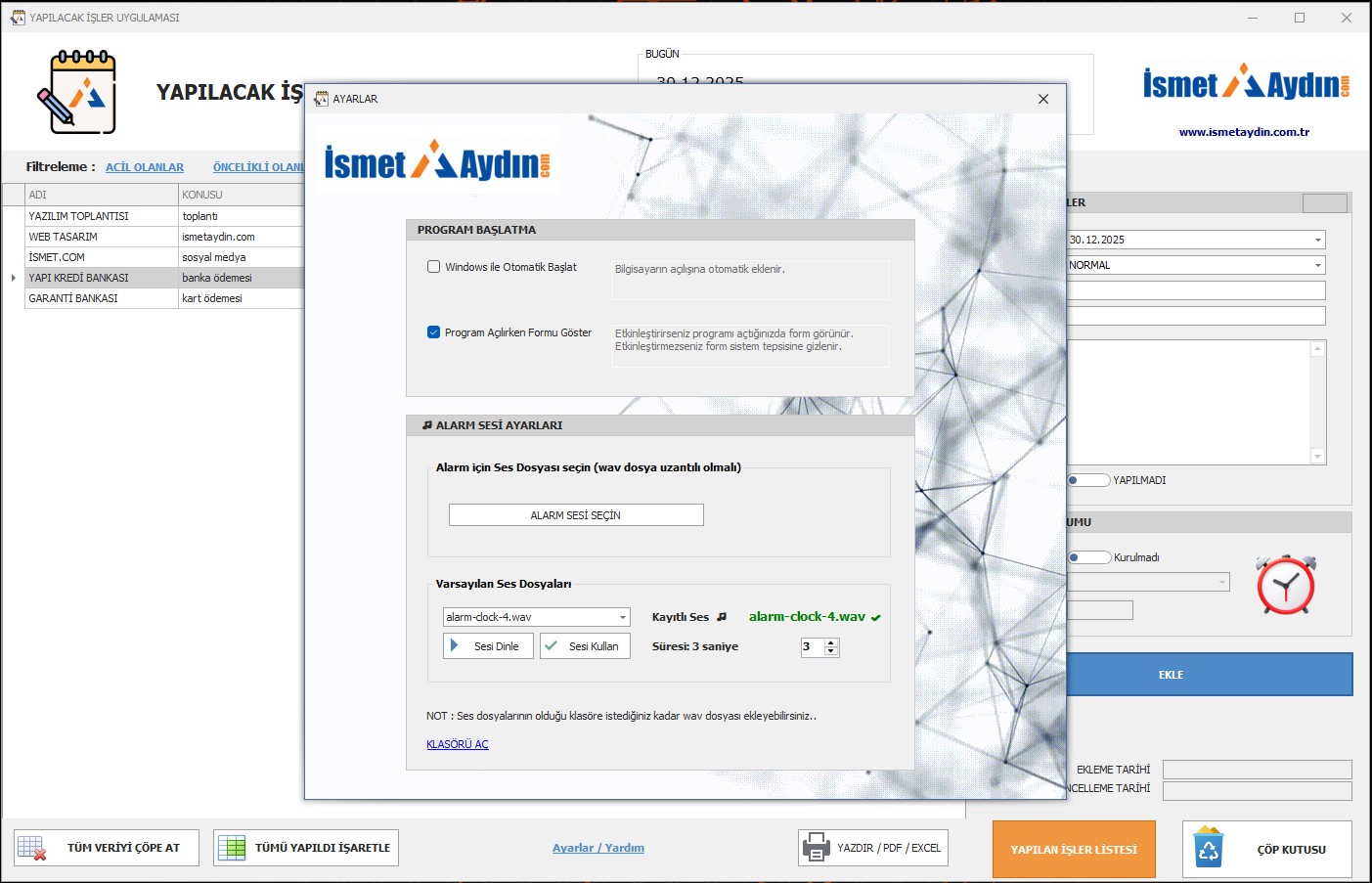
Task: Click the printer icon for YAZDIR / PDF / EXCEL
Action: click(x=816, y=848)
